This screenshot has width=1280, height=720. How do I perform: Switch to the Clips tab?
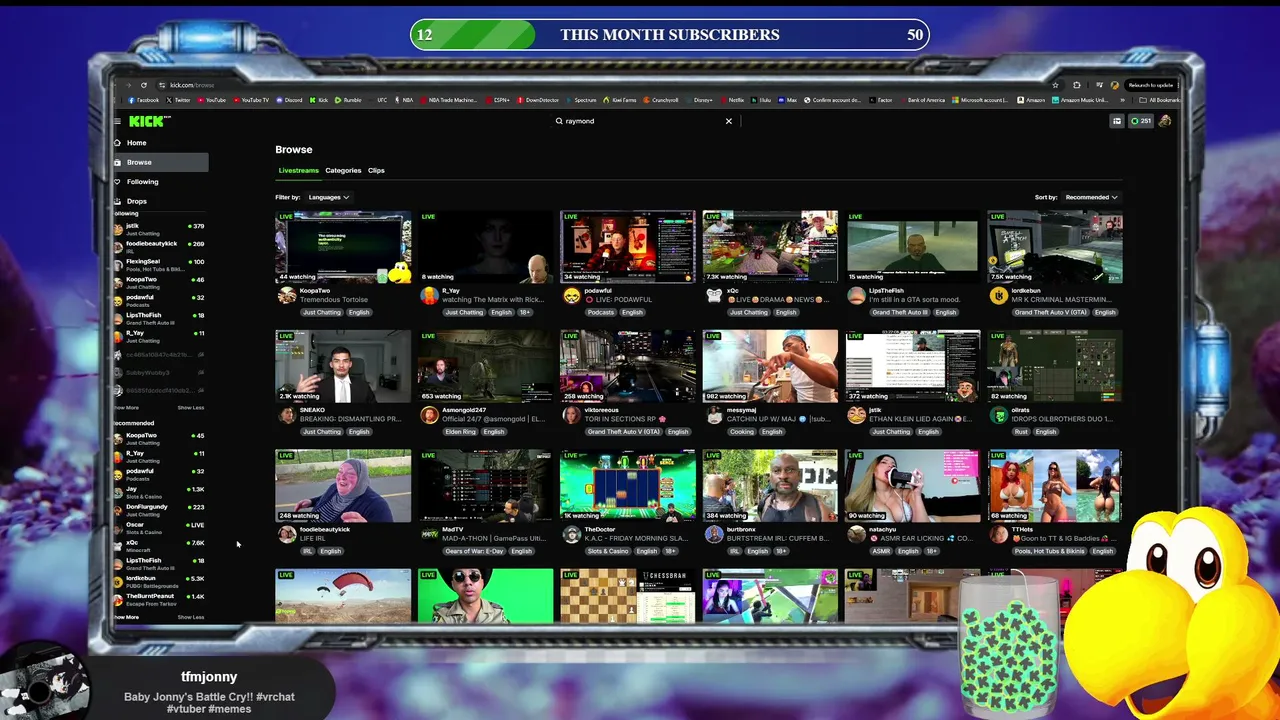[376, 171]
